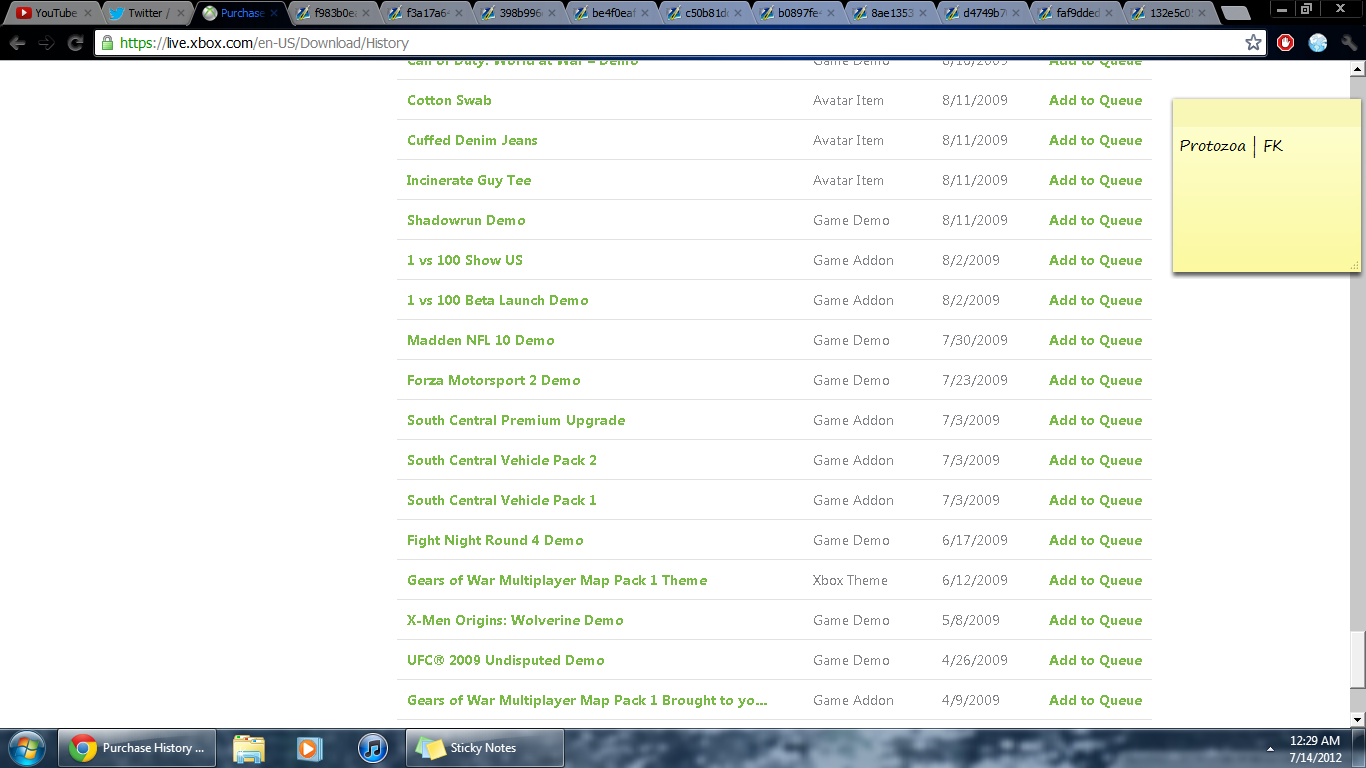Image resolution: width=1366 pixels, height=768 pixels.
Task: Click the 6/17/2009 date for Fight Night
Action: (x=975, y=540)
